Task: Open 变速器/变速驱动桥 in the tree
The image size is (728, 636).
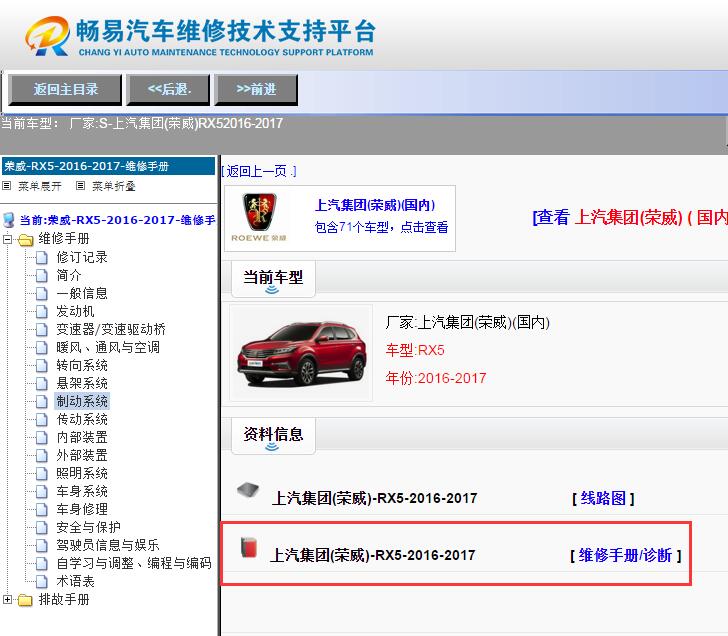Action: pyautogui.click(x=111, y=329)
